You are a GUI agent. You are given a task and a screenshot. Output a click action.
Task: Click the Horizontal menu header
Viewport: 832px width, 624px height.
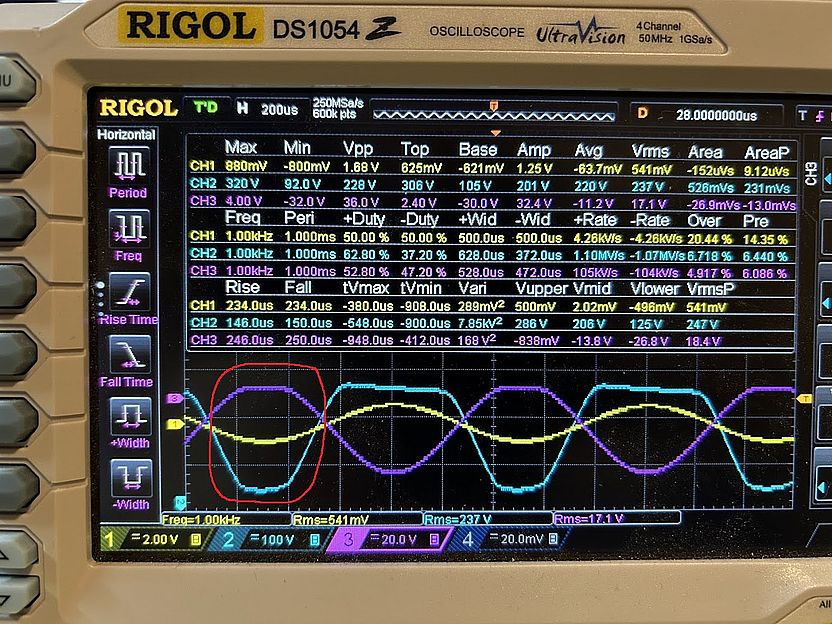[x=126, y=135]
